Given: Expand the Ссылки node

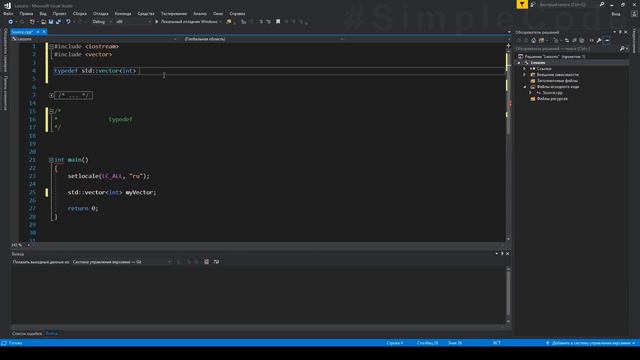Looking at the screenshot, I should pos(525,69).
